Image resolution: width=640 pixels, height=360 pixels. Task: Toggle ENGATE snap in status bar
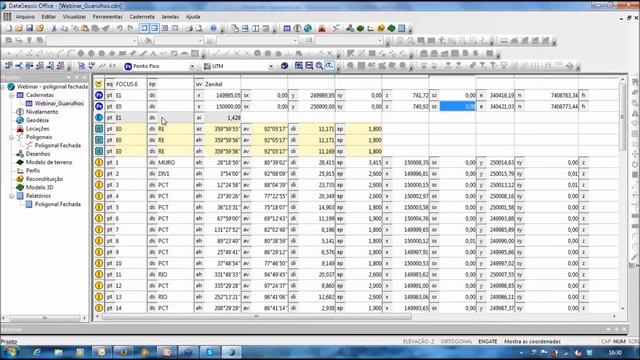(x=488, y=341)
